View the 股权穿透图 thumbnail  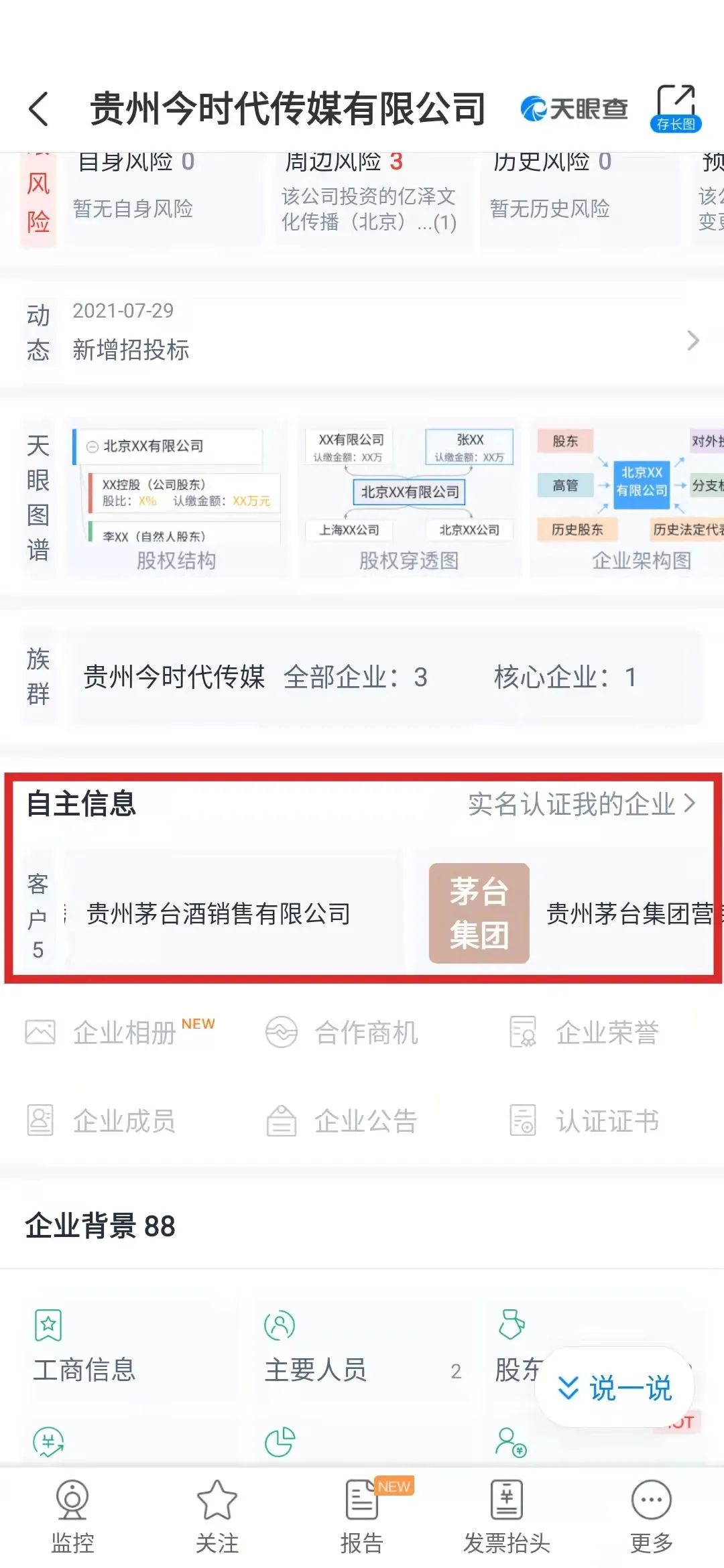click(x=409, y=499)
